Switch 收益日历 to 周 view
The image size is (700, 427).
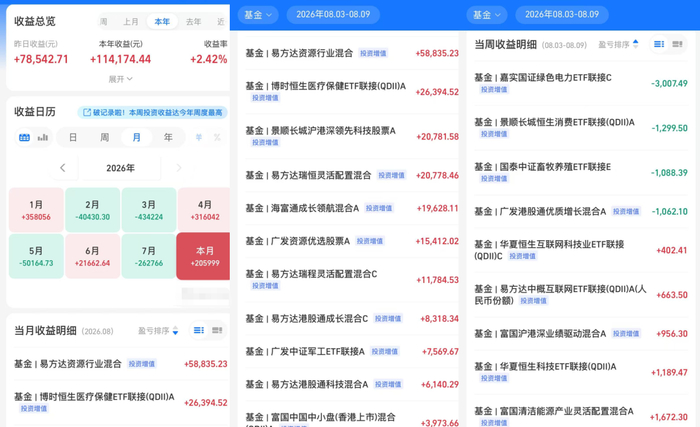pos(104,138)
